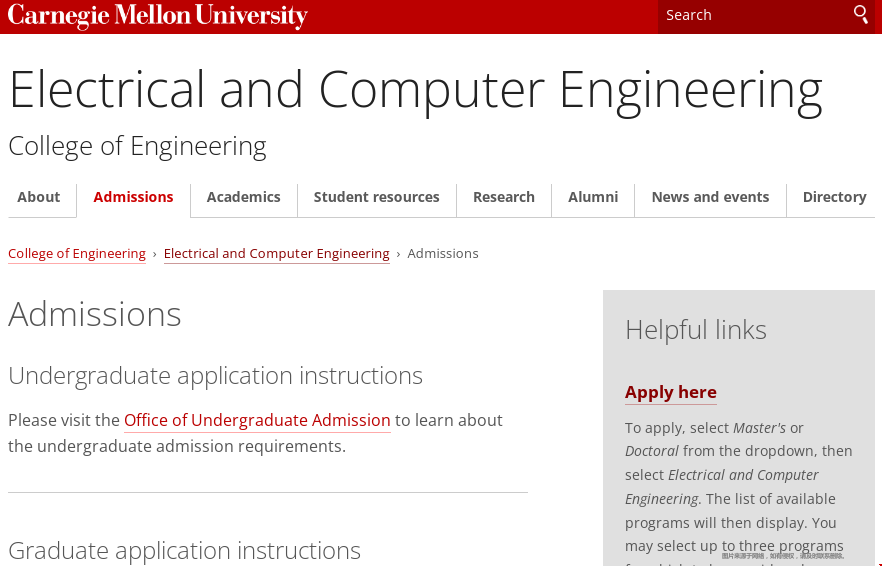Image resolution: width=882 pixels, height=566 pixels.
Task: Go to the Academics navigation tab
Action: click(243, 197)
